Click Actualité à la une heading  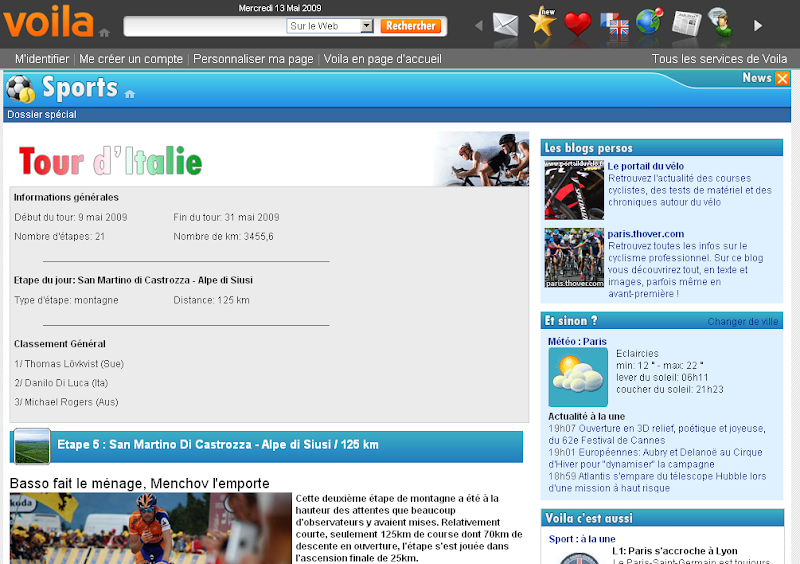[586, 416]
